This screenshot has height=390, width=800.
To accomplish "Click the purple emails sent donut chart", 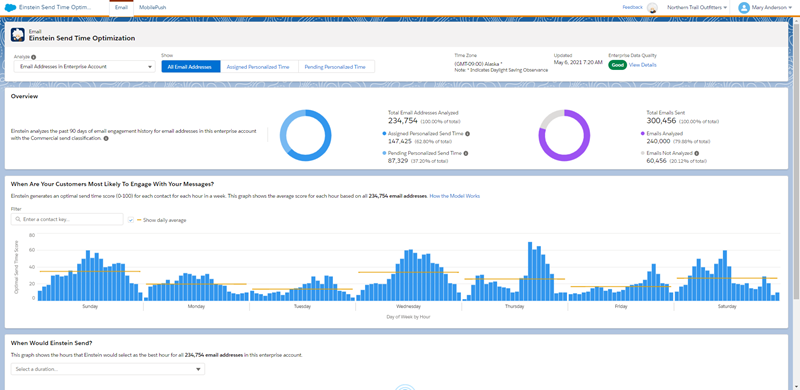I will pos(564,135).
